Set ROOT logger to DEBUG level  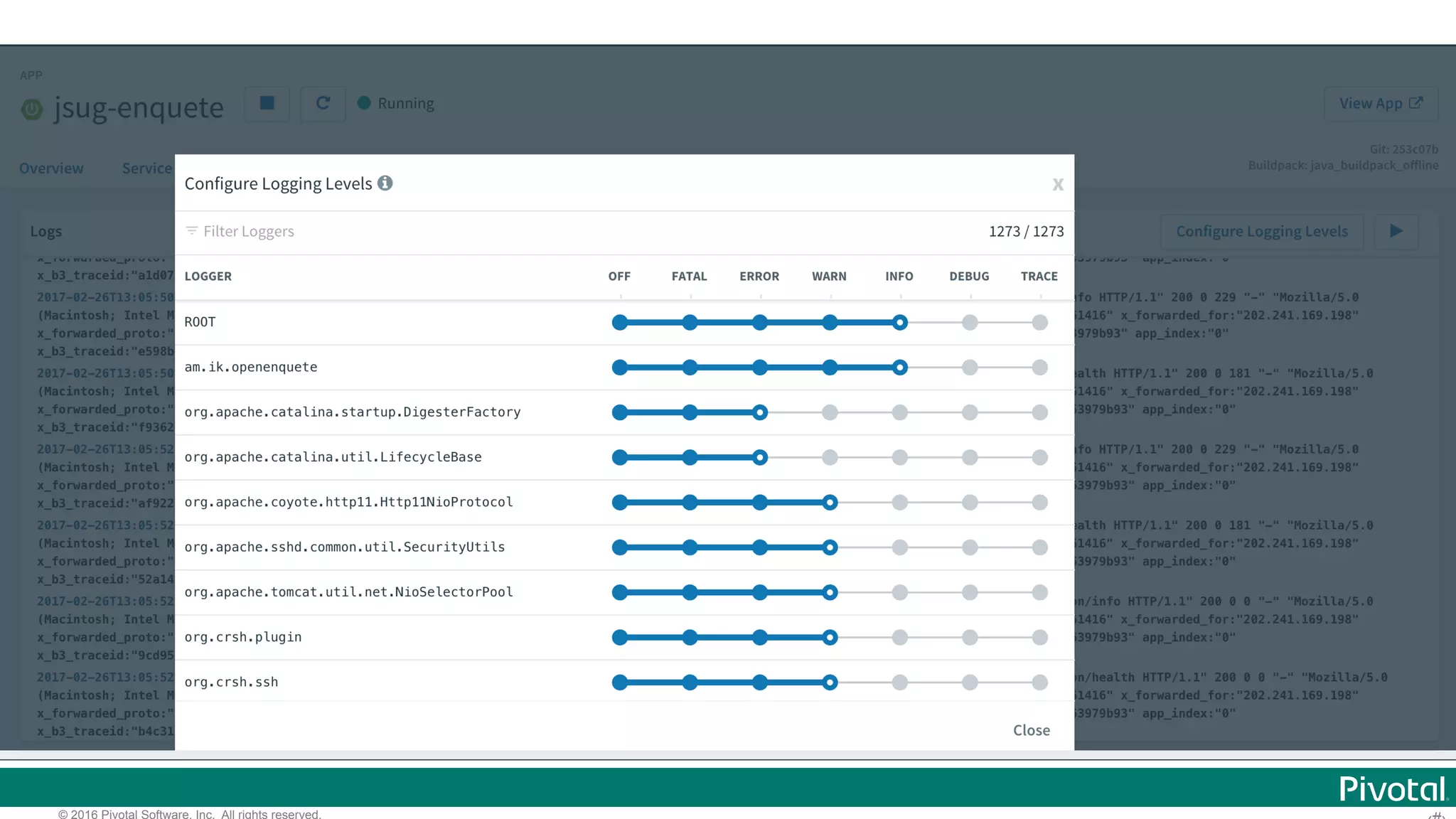pos(970,323)
